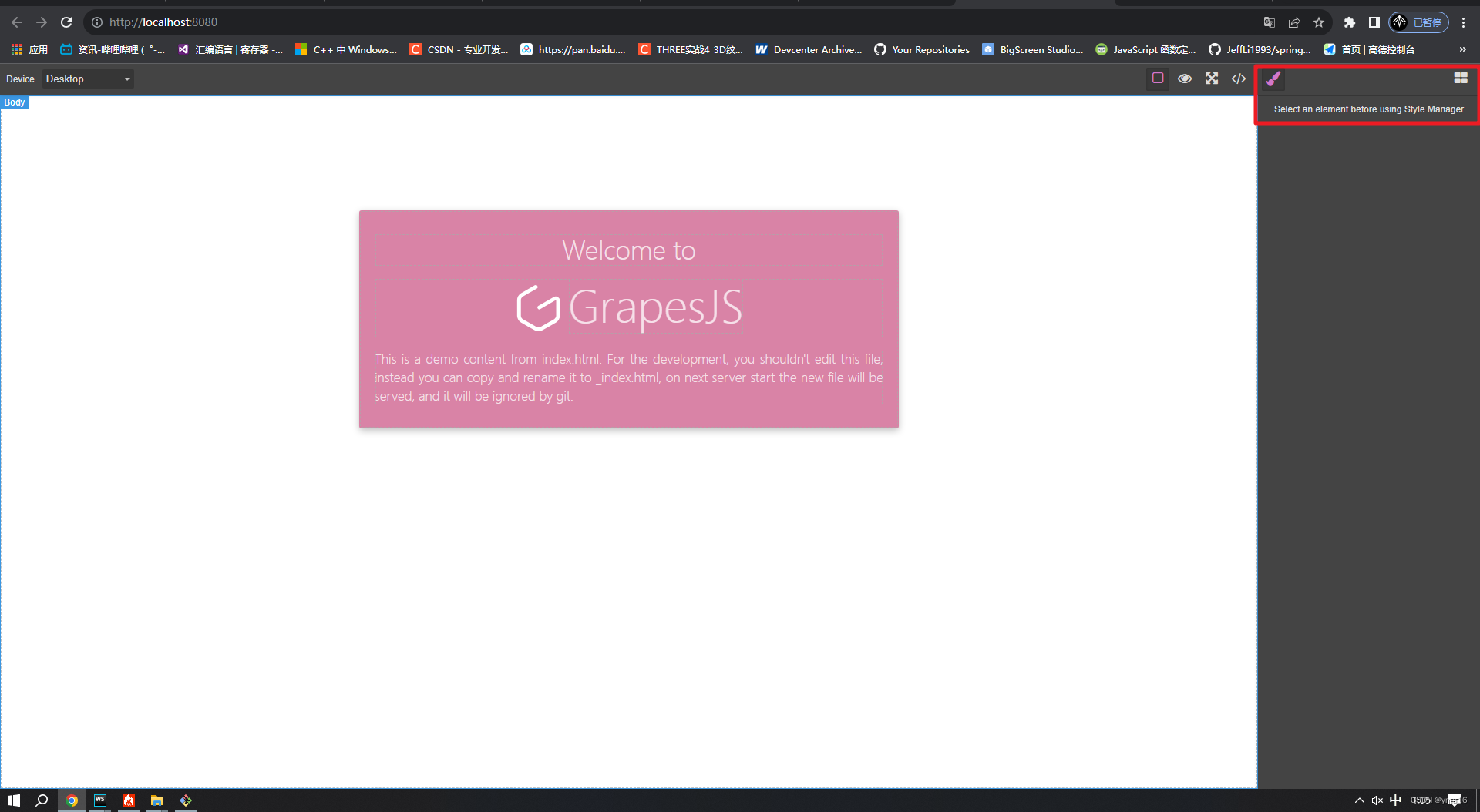Open the Windows Start menu
This screenshot has height=812, width=1480.
point(14,800)
